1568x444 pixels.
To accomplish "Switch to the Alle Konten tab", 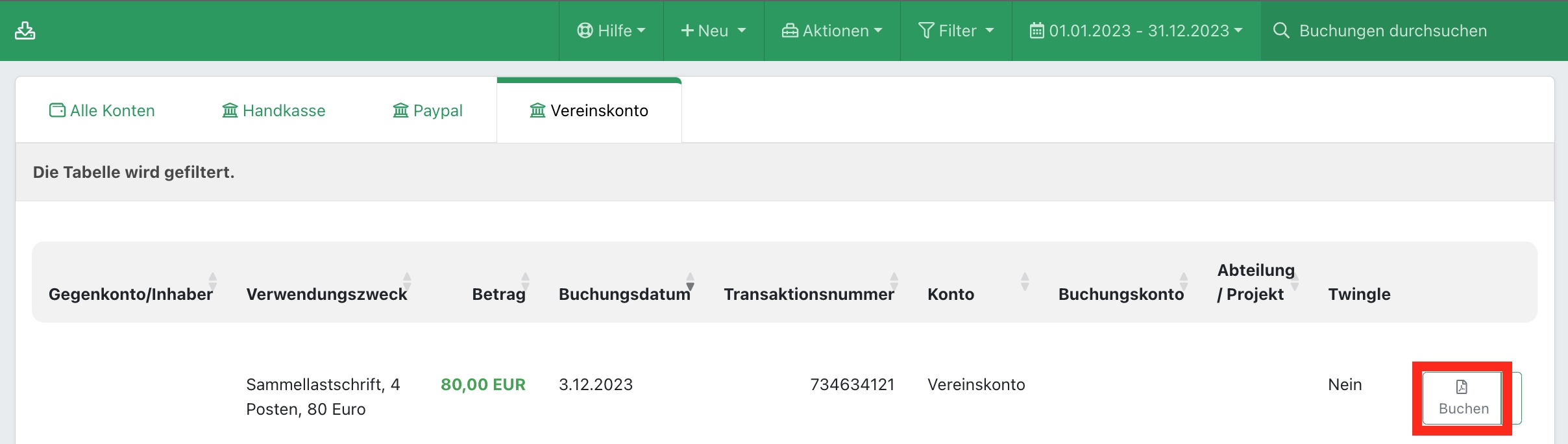I will (102, 110).
